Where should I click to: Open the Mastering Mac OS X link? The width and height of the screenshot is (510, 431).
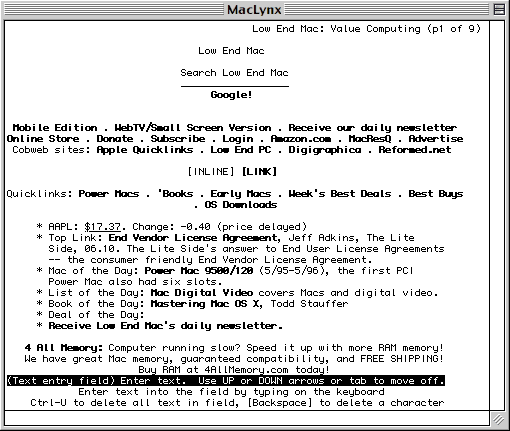tap(205, 304)
